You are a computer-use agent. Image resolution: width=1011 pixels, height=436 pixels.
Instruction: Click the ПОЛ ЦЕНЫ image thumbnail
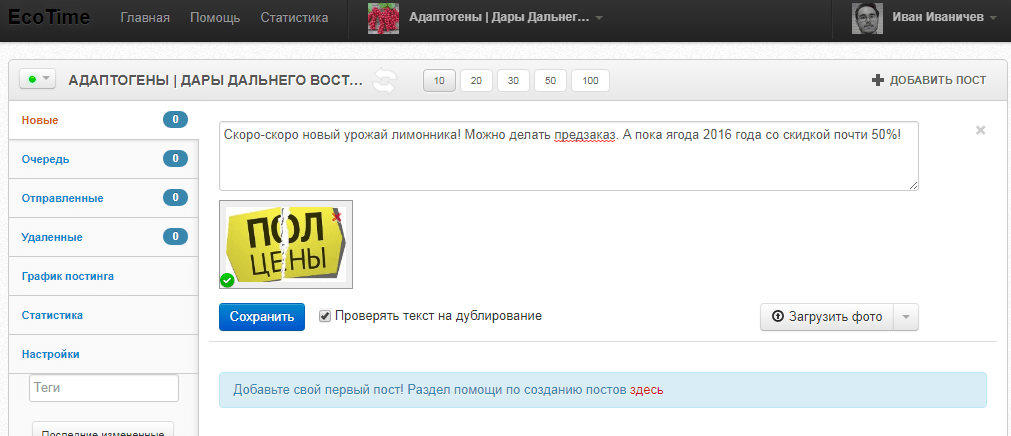click(x=286, y=244)
